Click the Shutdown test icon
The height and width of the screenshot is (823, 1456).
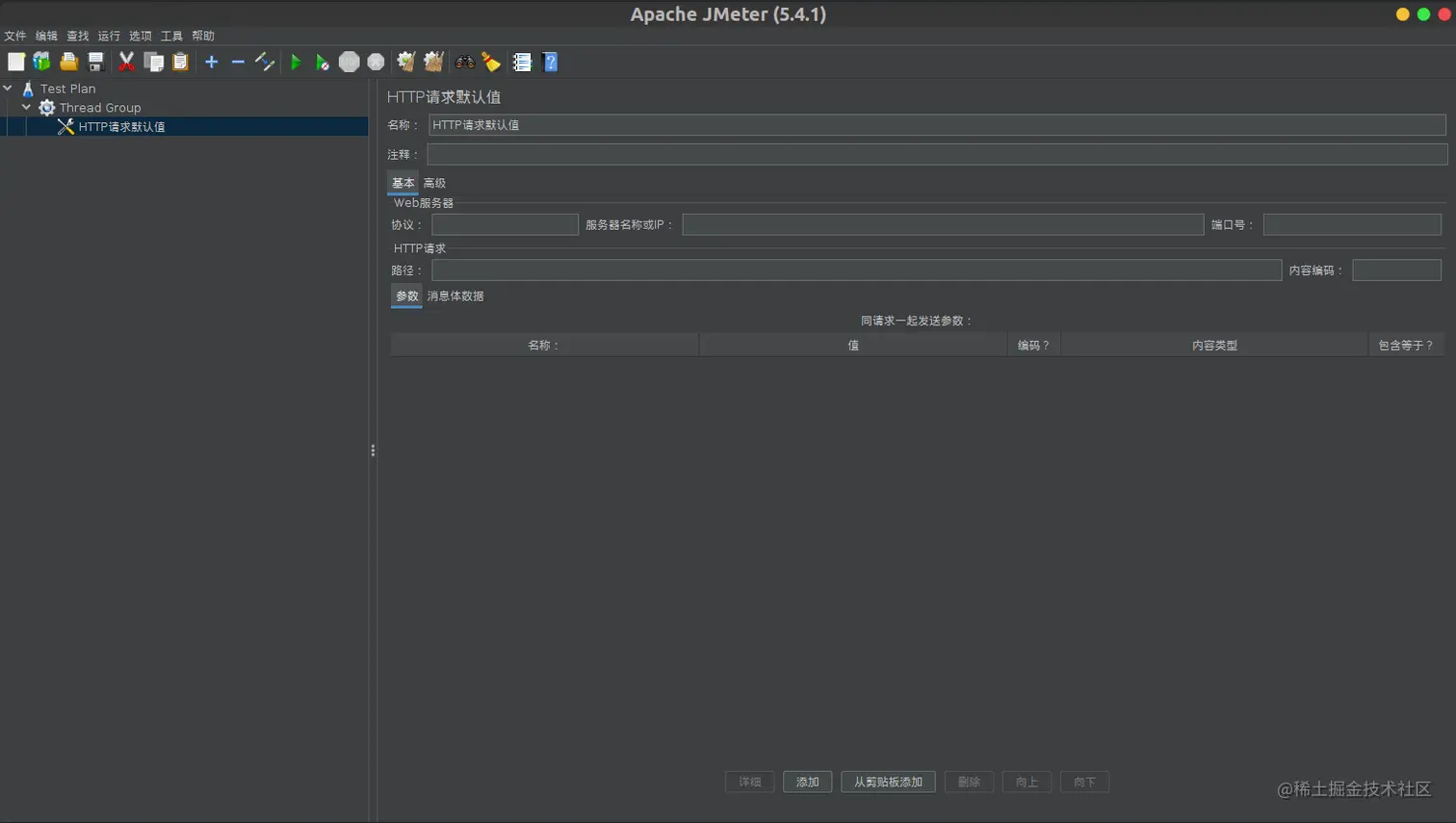click(x=377, y=62)
